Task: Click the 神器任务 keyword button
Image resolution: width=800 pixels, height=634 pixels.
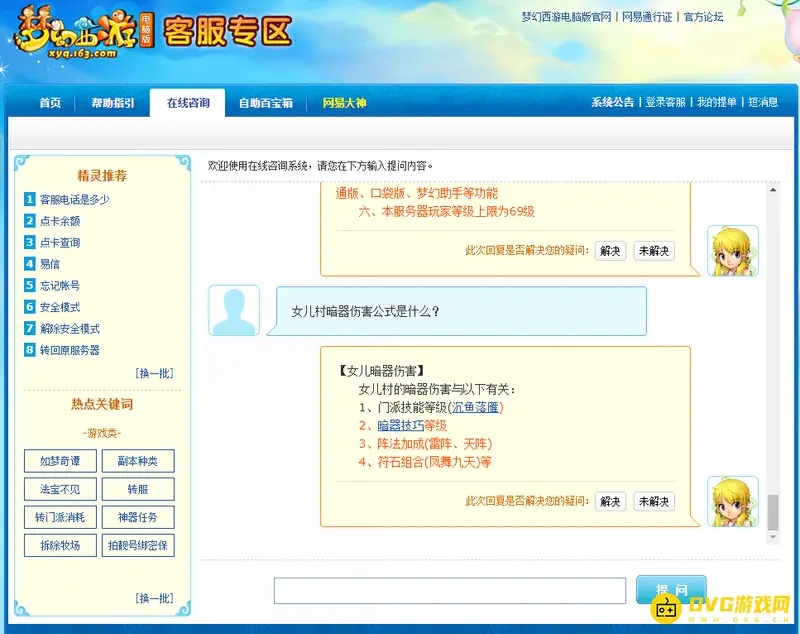Action: point(138,517)
